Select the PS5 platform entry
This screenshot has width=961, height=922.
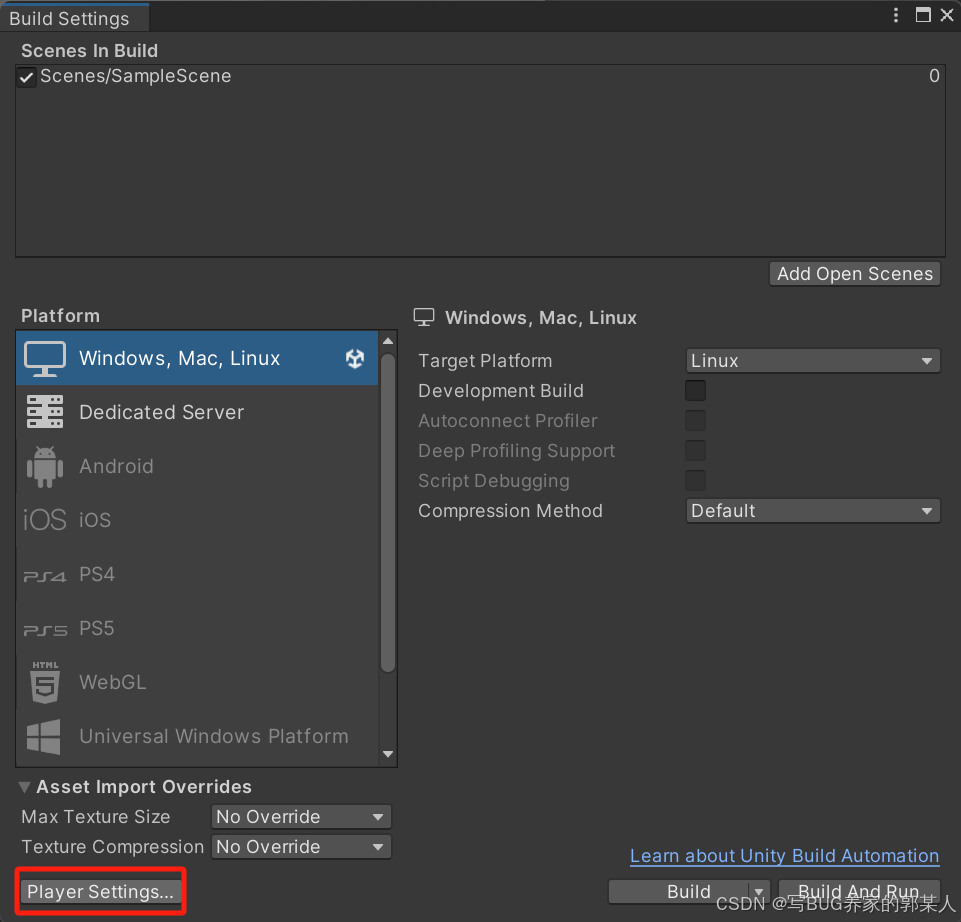[x=197, y=628]
